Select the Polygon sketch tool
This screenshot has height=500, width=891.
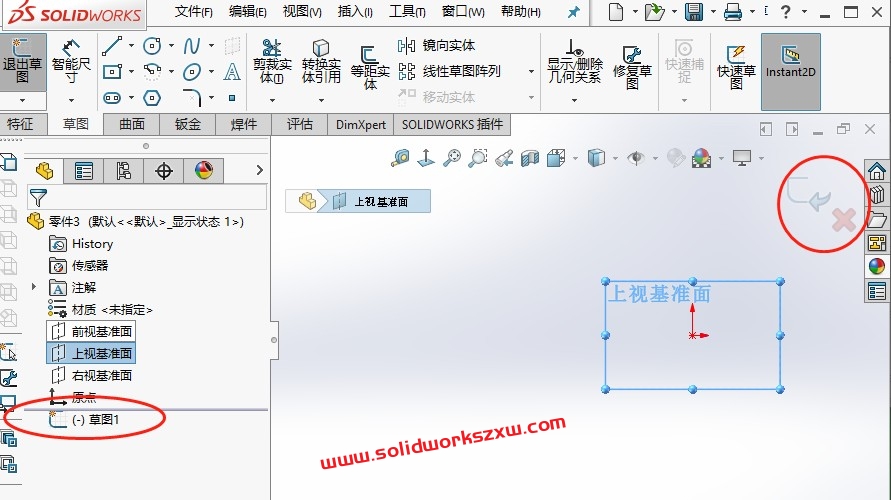click(x=152, y=98)
